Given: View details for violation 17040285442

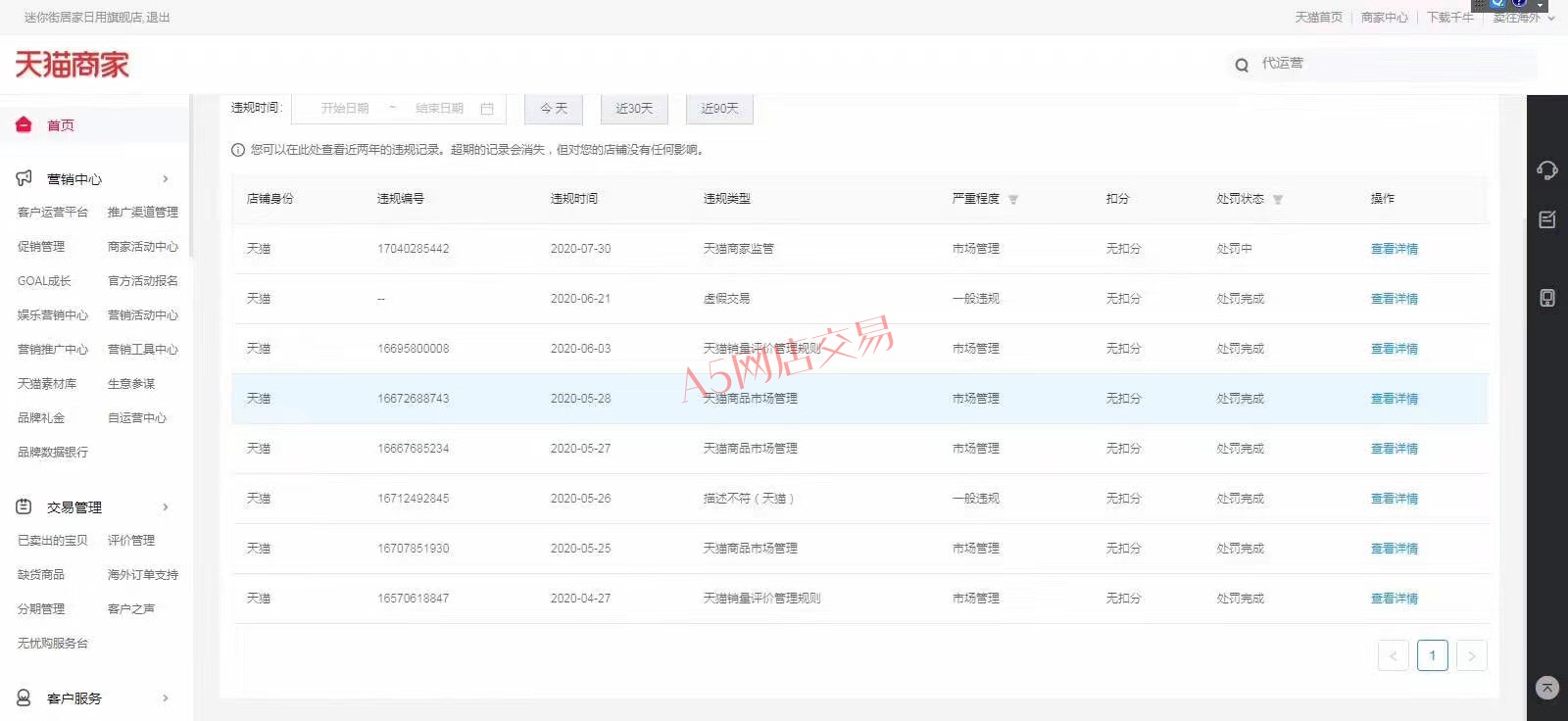Looking at the screenshot, I should tap(1394, 249).
